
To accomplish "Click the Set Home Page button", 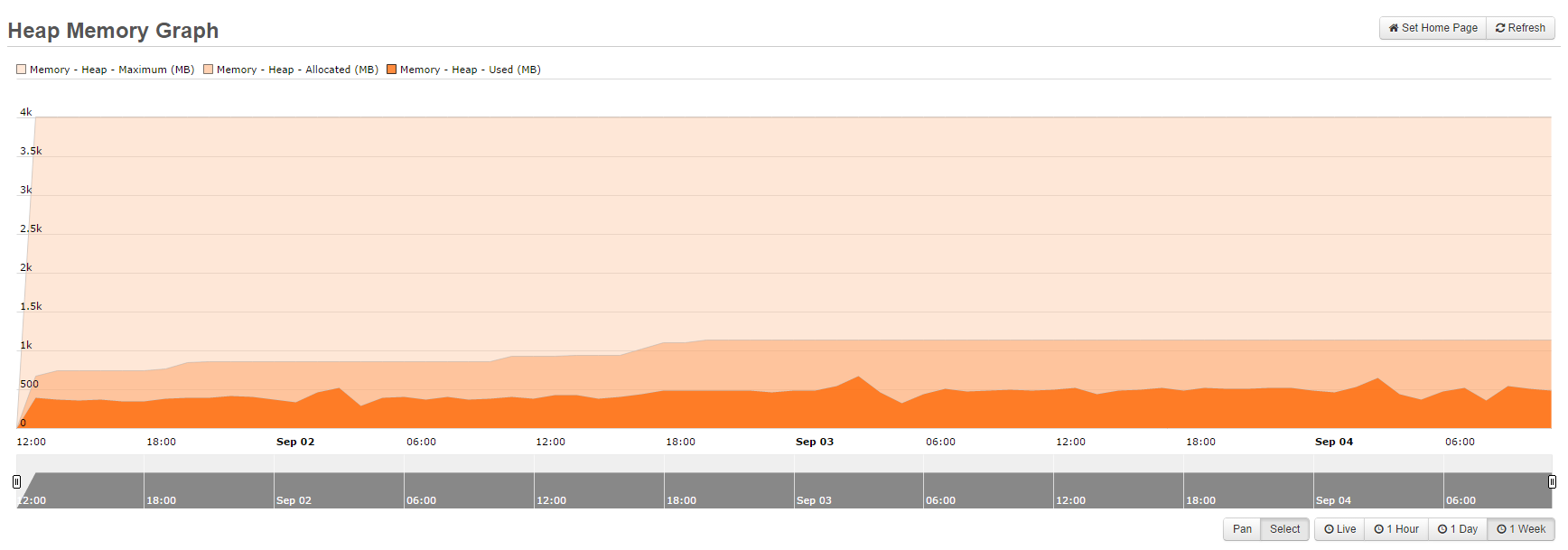I will [x=1433, y=28].
